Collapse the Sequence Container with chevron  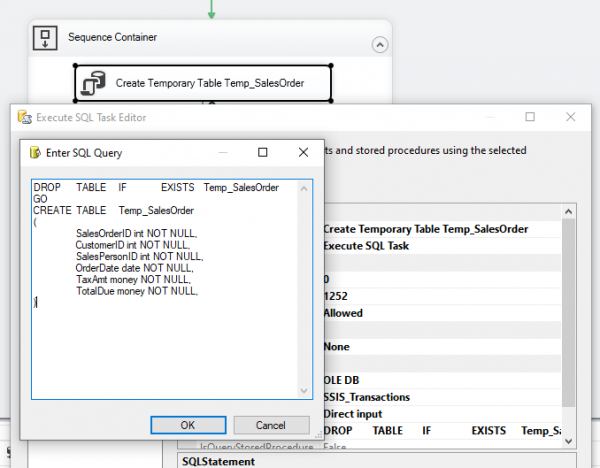(x=378, y=44)
